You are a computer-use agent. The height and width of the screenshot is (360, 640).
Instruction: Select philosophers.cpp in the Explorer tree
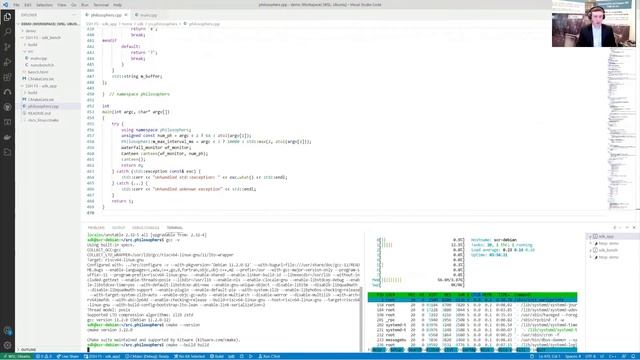[43, 107]
